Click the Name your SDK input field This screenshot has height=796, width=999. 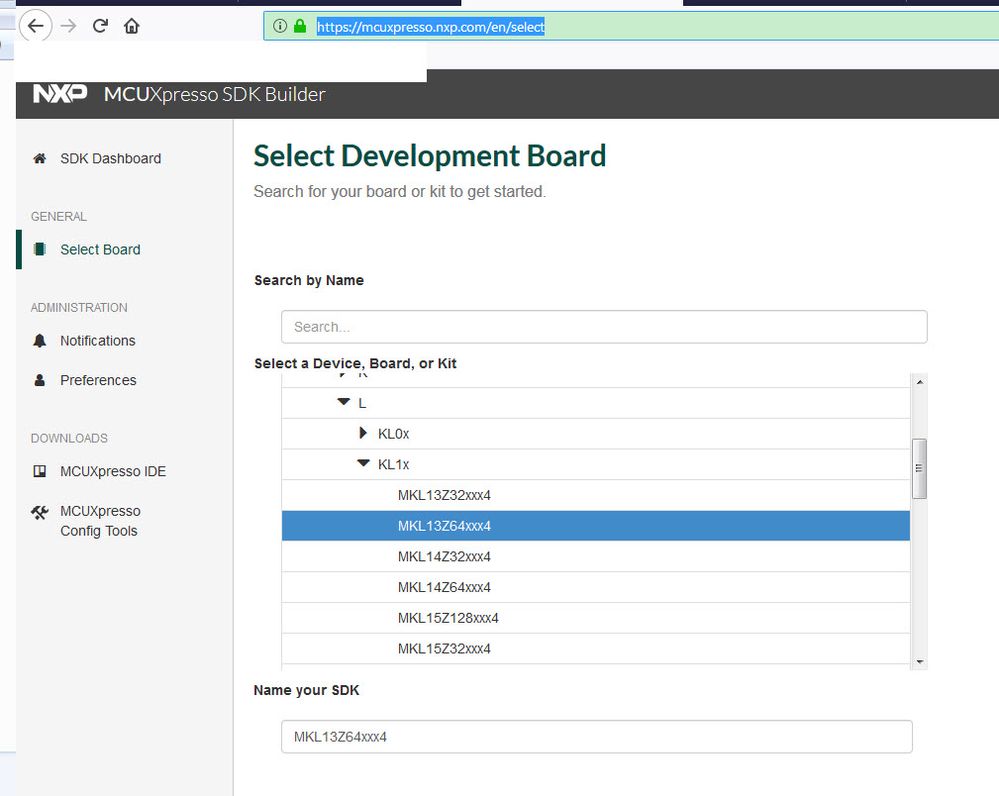click(596, 737)
